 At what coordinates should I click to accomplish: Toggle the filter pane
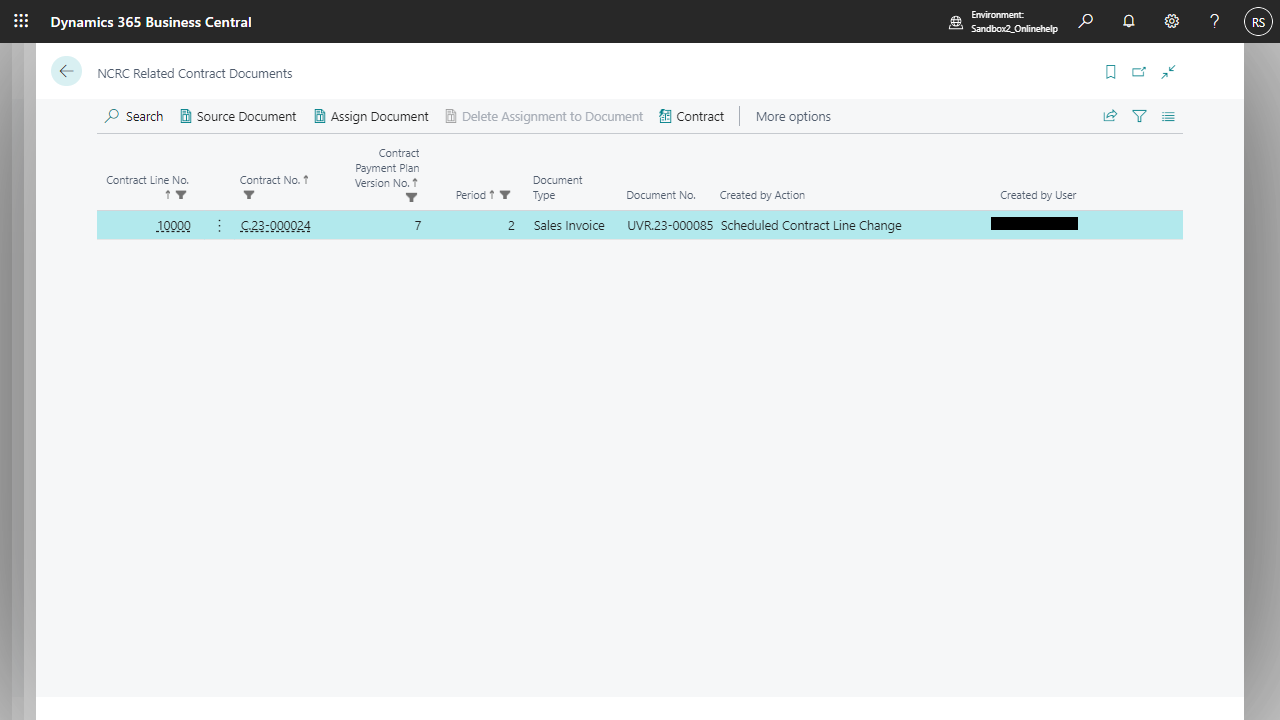pyautogui.click(x=1139, y=116)
